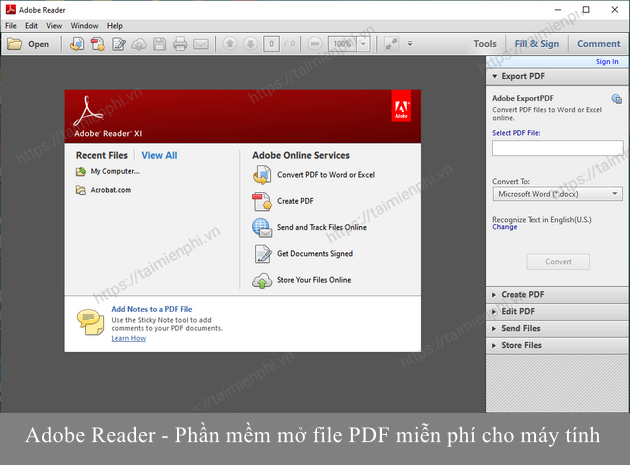Go to next page with down arrow

pos(250,43)
